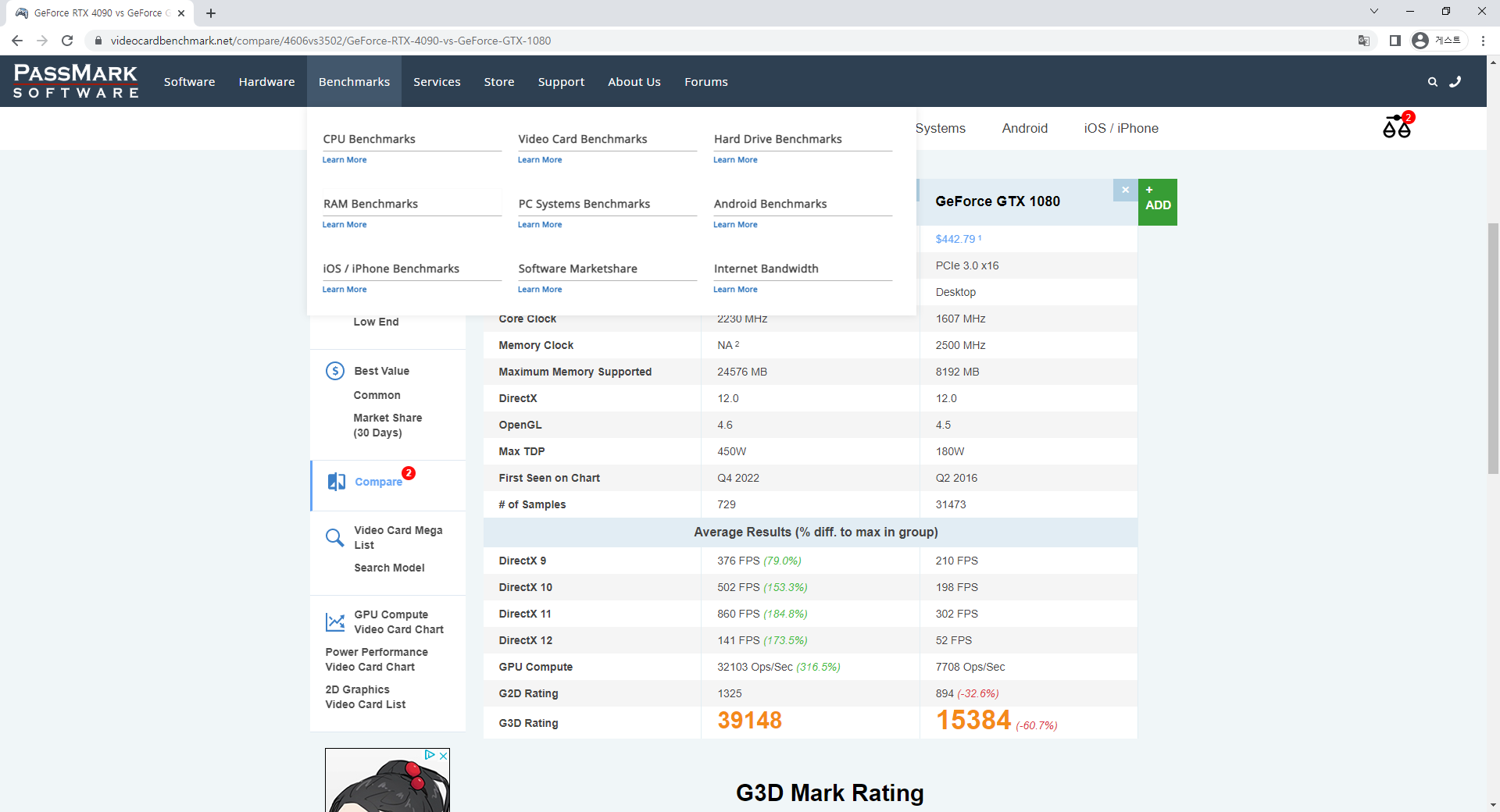This screenshot has height=812, width=1500.
Task: Open the Hardware menu
Action: (x=266, y=82)
